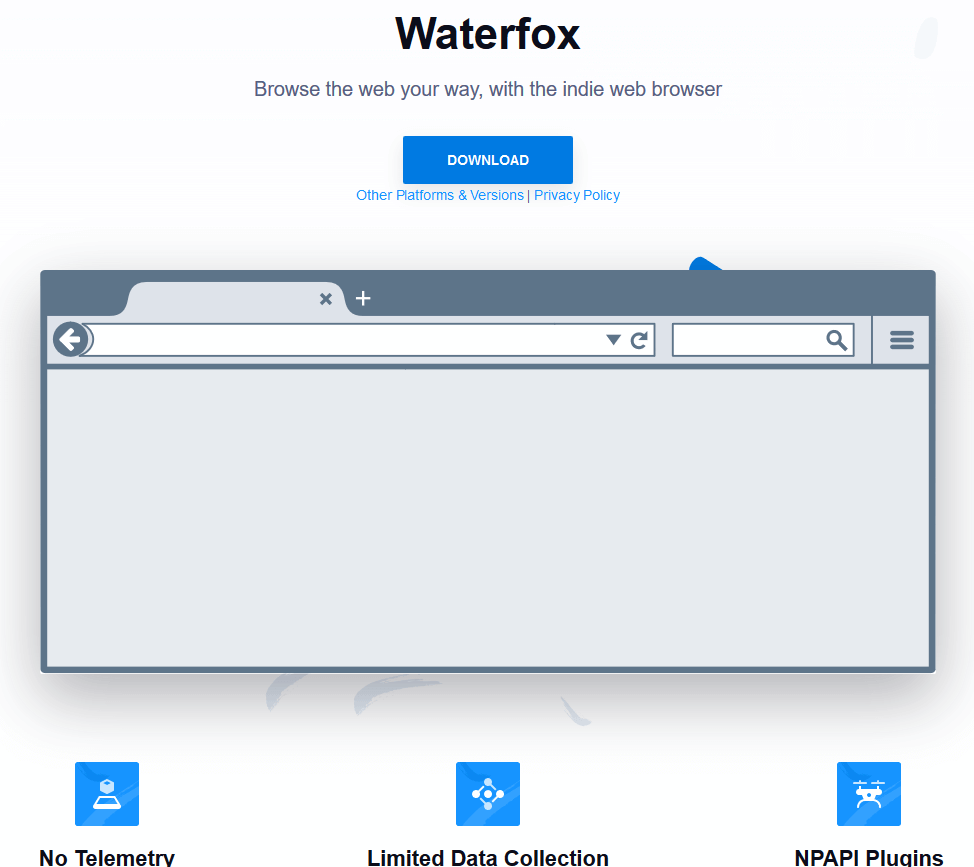The height and width of the screenshot is (867, 974).
Task: Click the No Telemetry feature icon
Action: pos(107,794)
